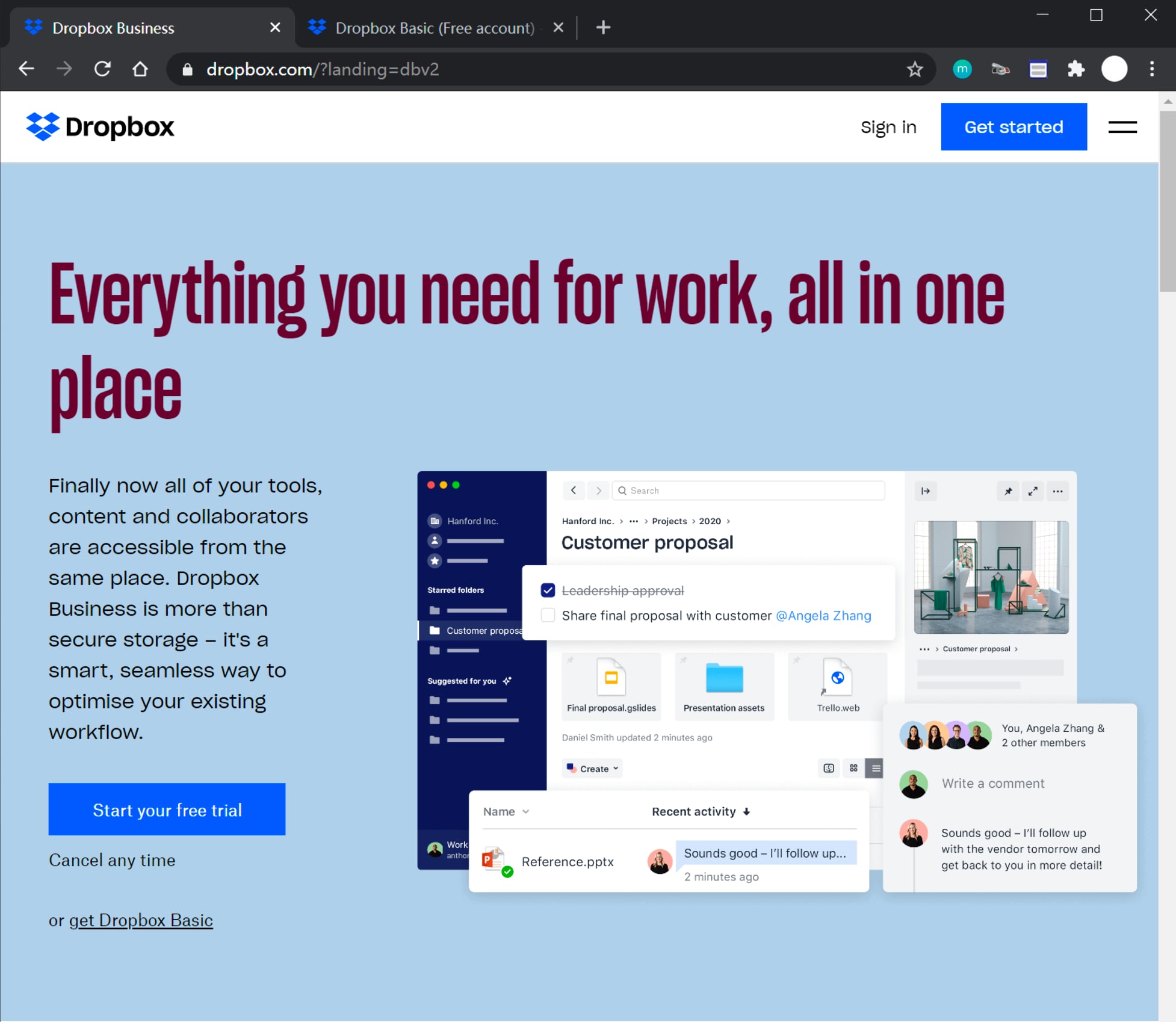Image resolution: width=1176 pixels, height=1022 pixels.
Task: Click Start your free trial button
Action: pyautogui.click(x=167, y=810)
